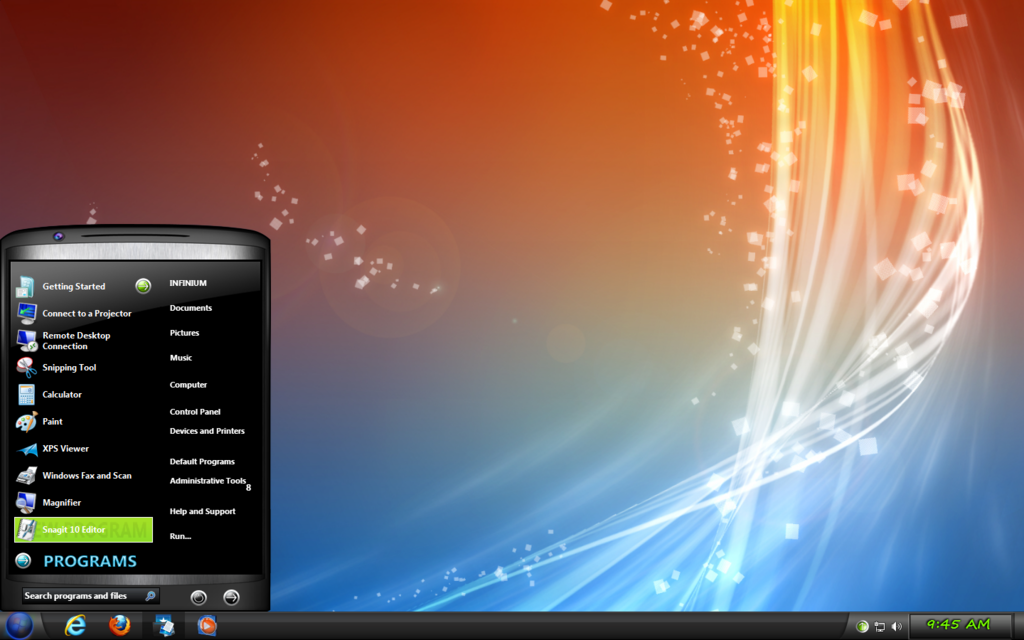
Task: Expand shutdown options arrow button
Action: 231,597
